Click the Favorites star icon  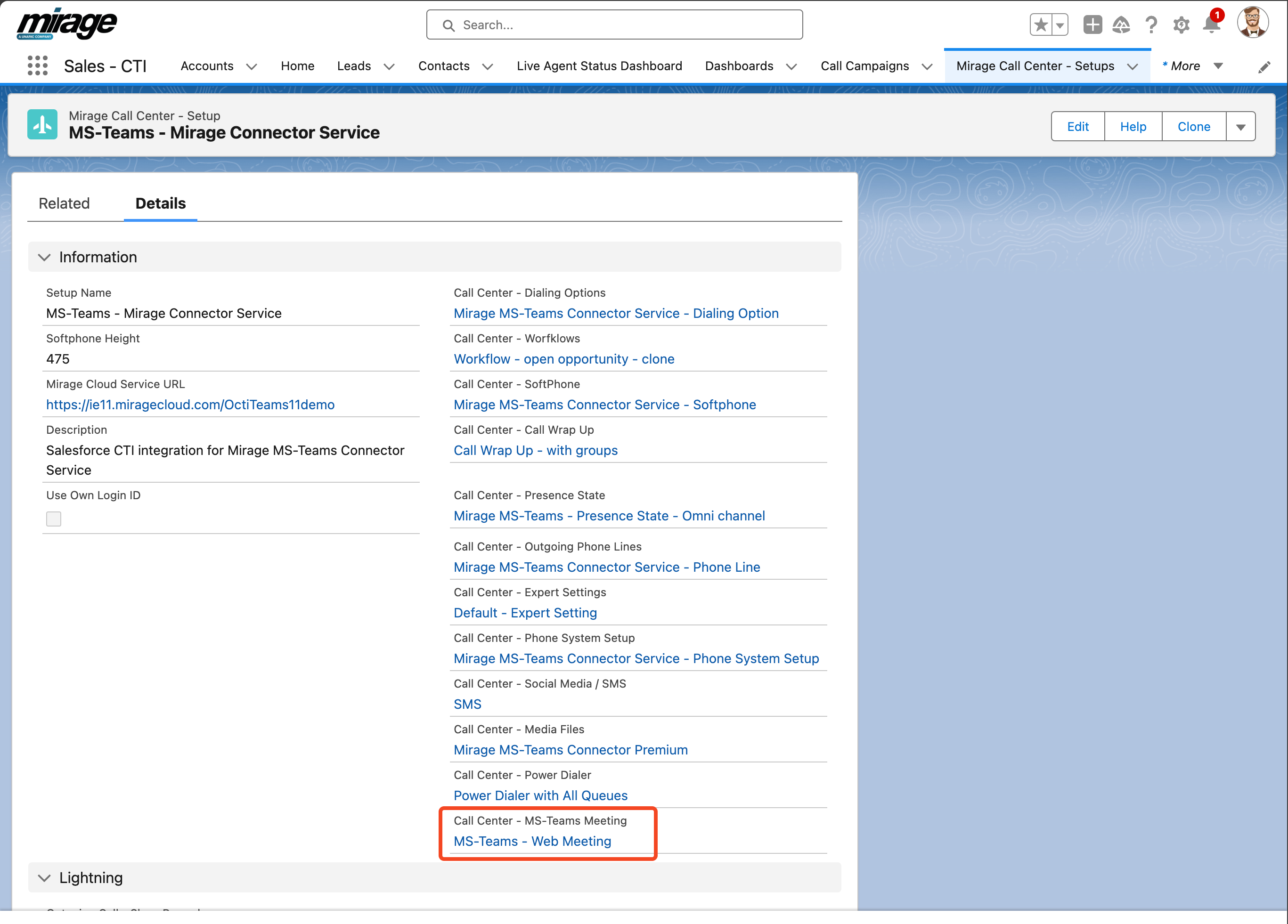pos(1040,25)
